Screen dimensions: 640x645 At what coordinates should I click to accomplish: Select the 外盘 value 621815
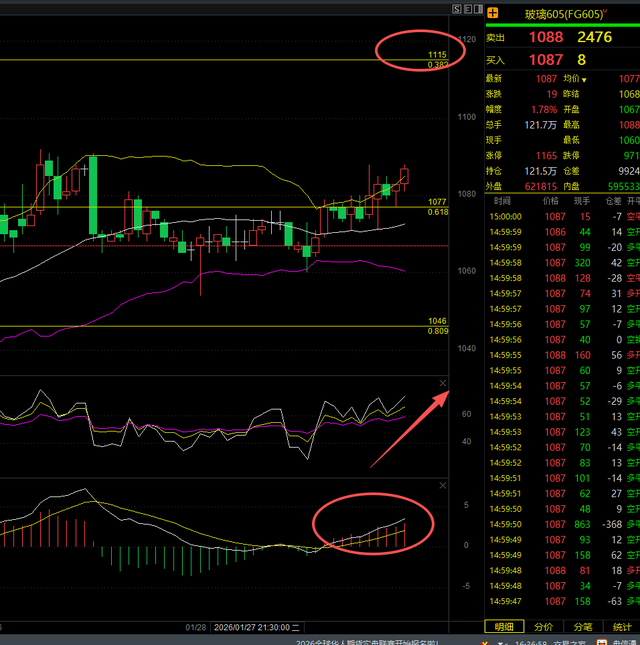tap(541, 186)
